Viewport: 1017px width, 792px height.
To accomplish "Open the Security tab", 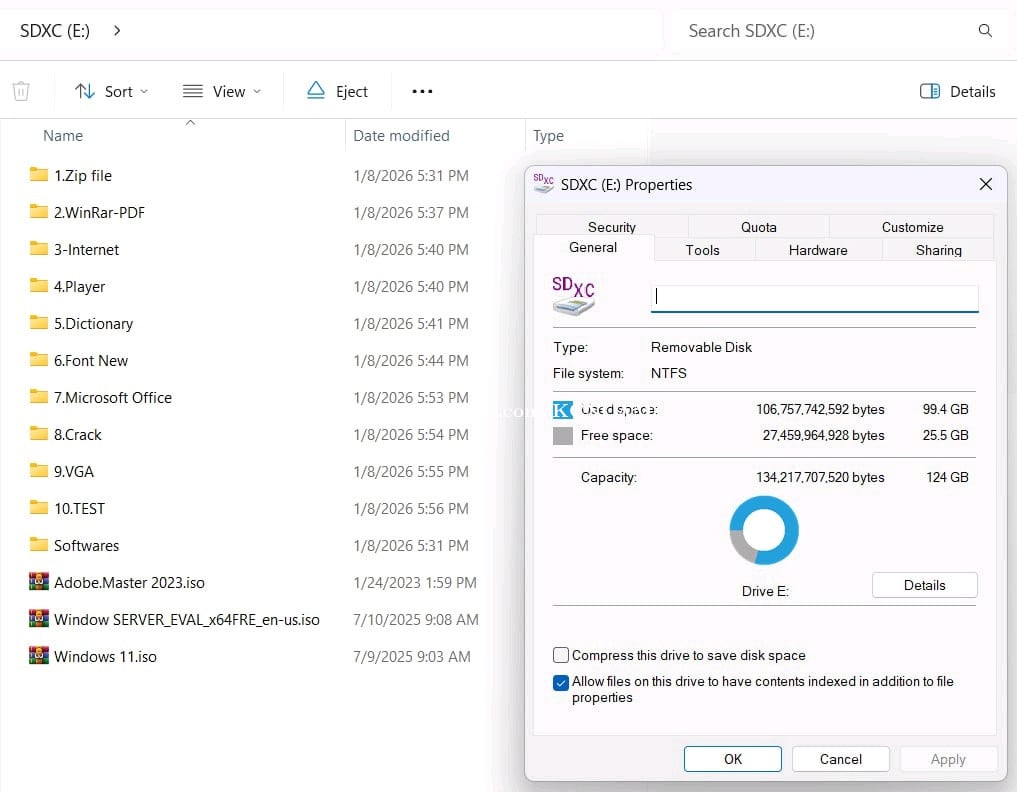I will click(611, 227).
